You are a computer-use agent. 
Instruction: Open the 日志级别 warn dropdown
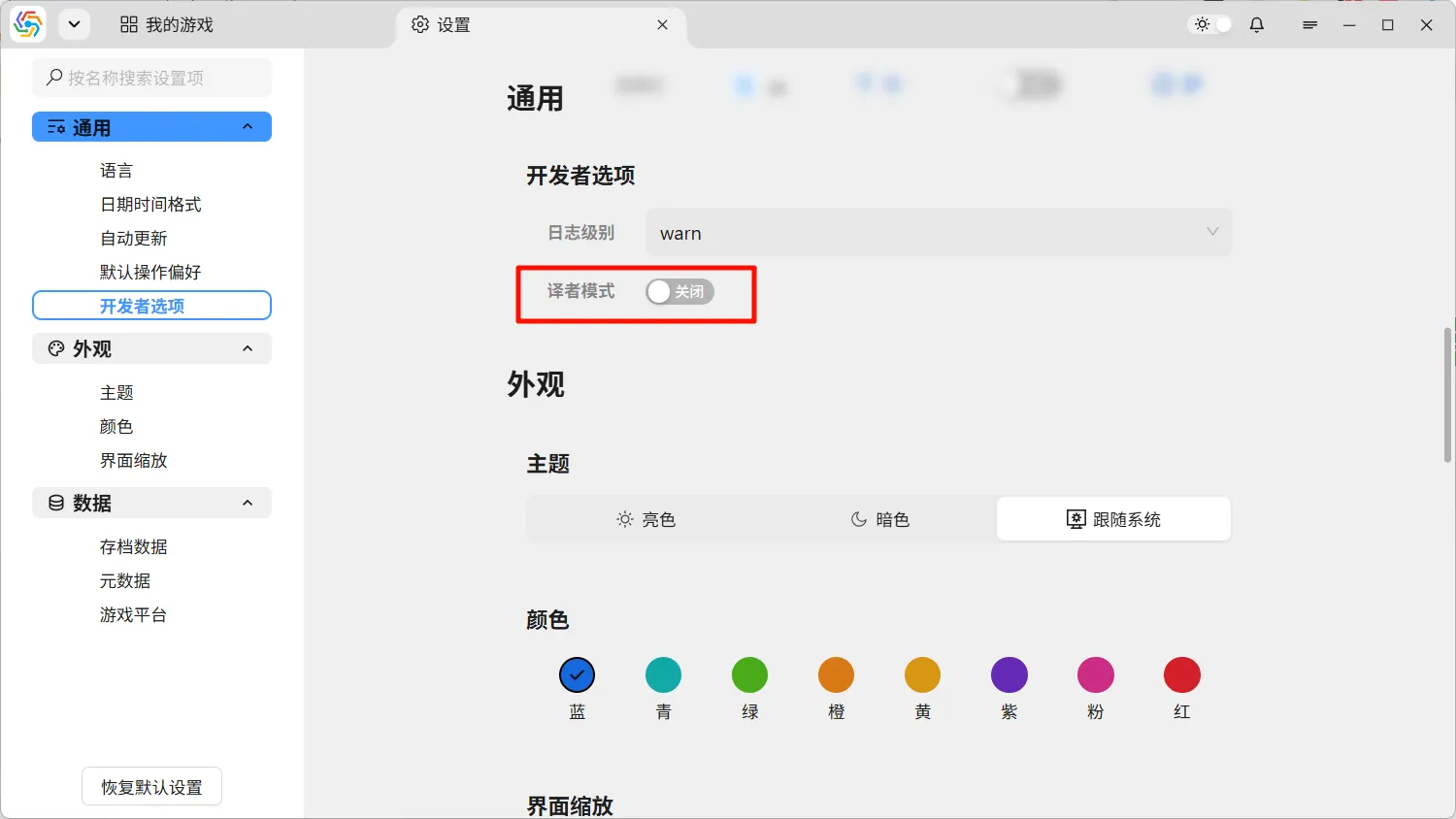point(938,233)
